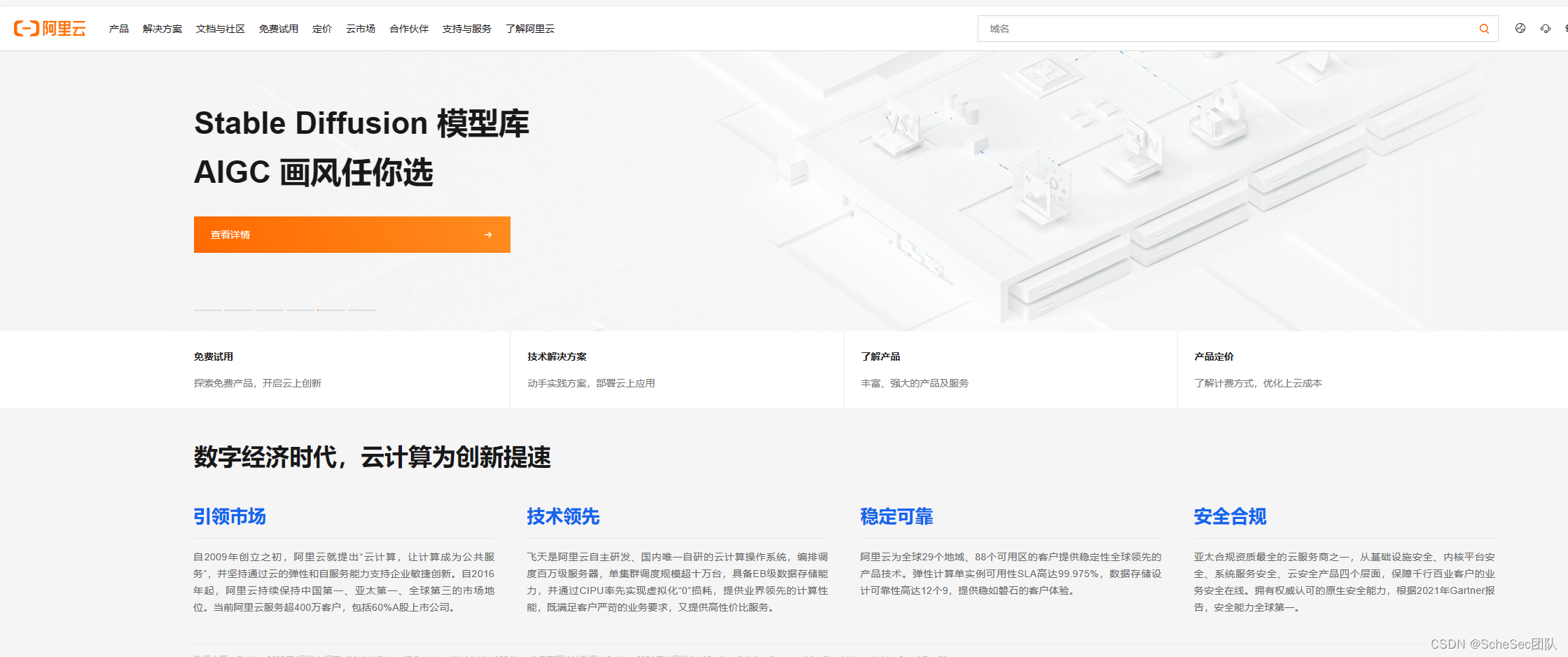Open the 定价 nav item
Screen dimensions: 1568x657
click(322, 29)
